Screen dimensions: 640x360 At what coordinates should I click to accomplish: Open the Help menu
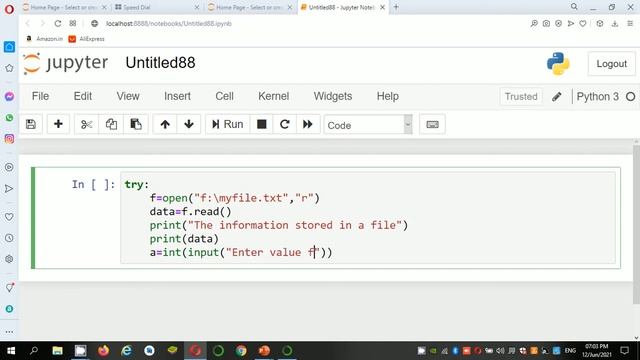(387, 96)
